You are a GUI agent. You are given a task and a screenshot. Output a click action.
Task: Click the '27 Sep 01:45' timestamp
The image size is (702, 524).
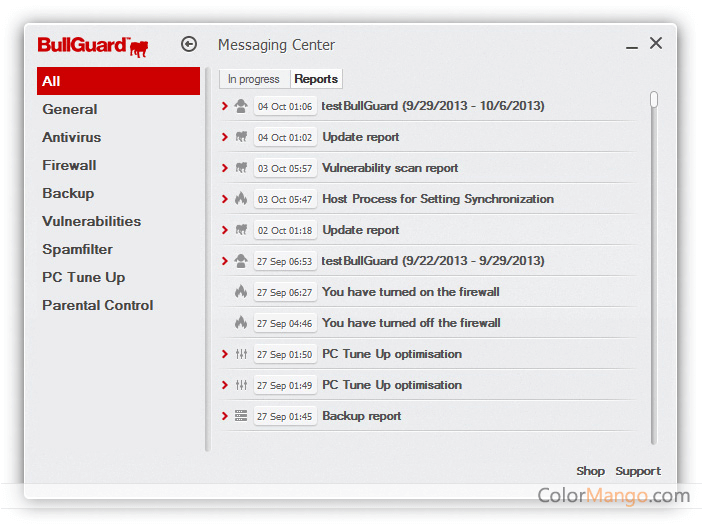285,417
